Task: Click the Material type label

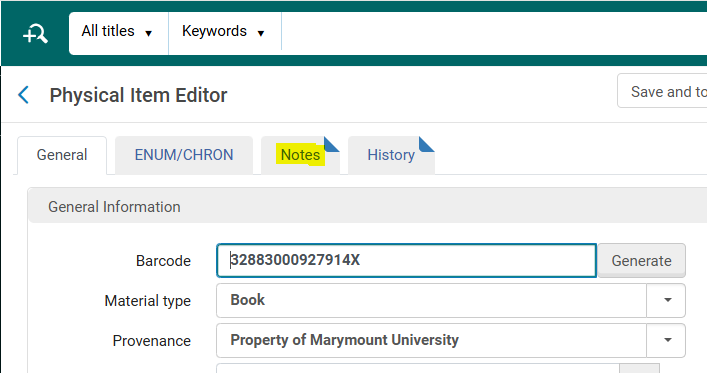Action: tap(147, 301)
